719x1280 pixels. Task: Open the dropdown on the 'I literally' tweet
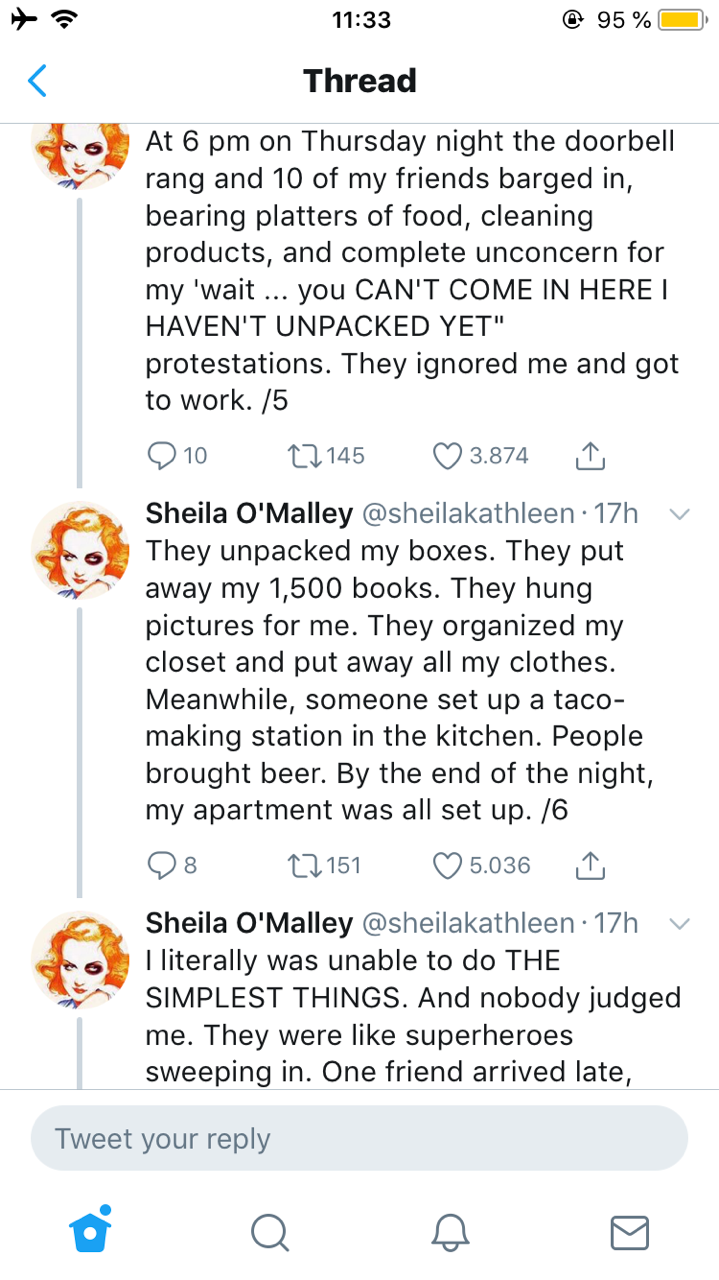[x=679, y=923]
